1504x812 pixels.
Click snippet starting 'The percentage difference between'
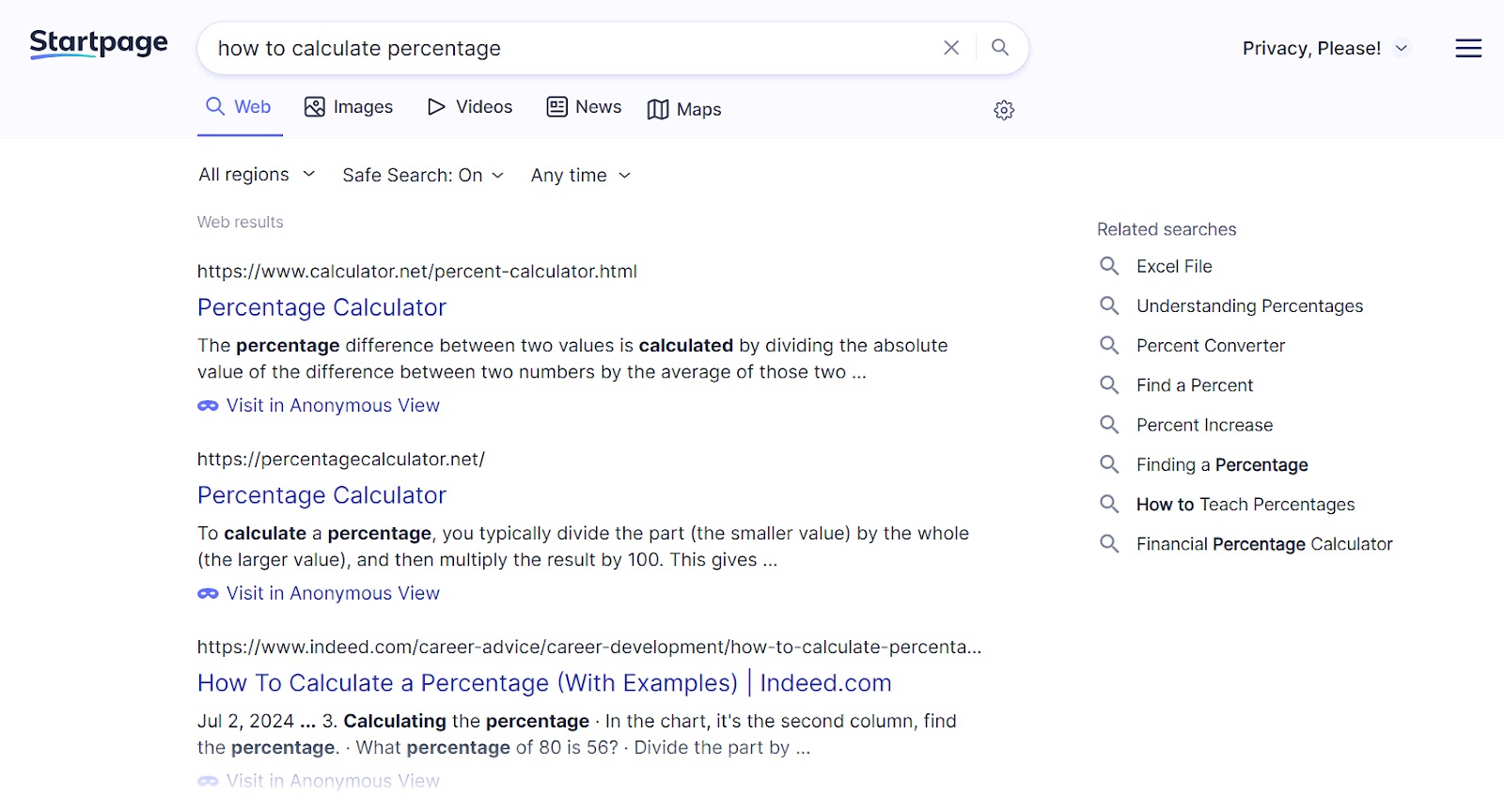pos(572,358)
